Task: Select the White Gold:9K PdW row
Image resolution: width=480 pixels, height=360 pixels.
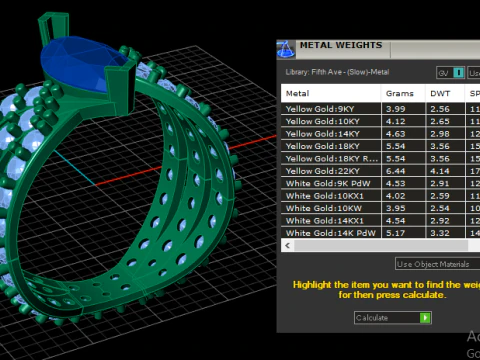Action: pos(380,183)
